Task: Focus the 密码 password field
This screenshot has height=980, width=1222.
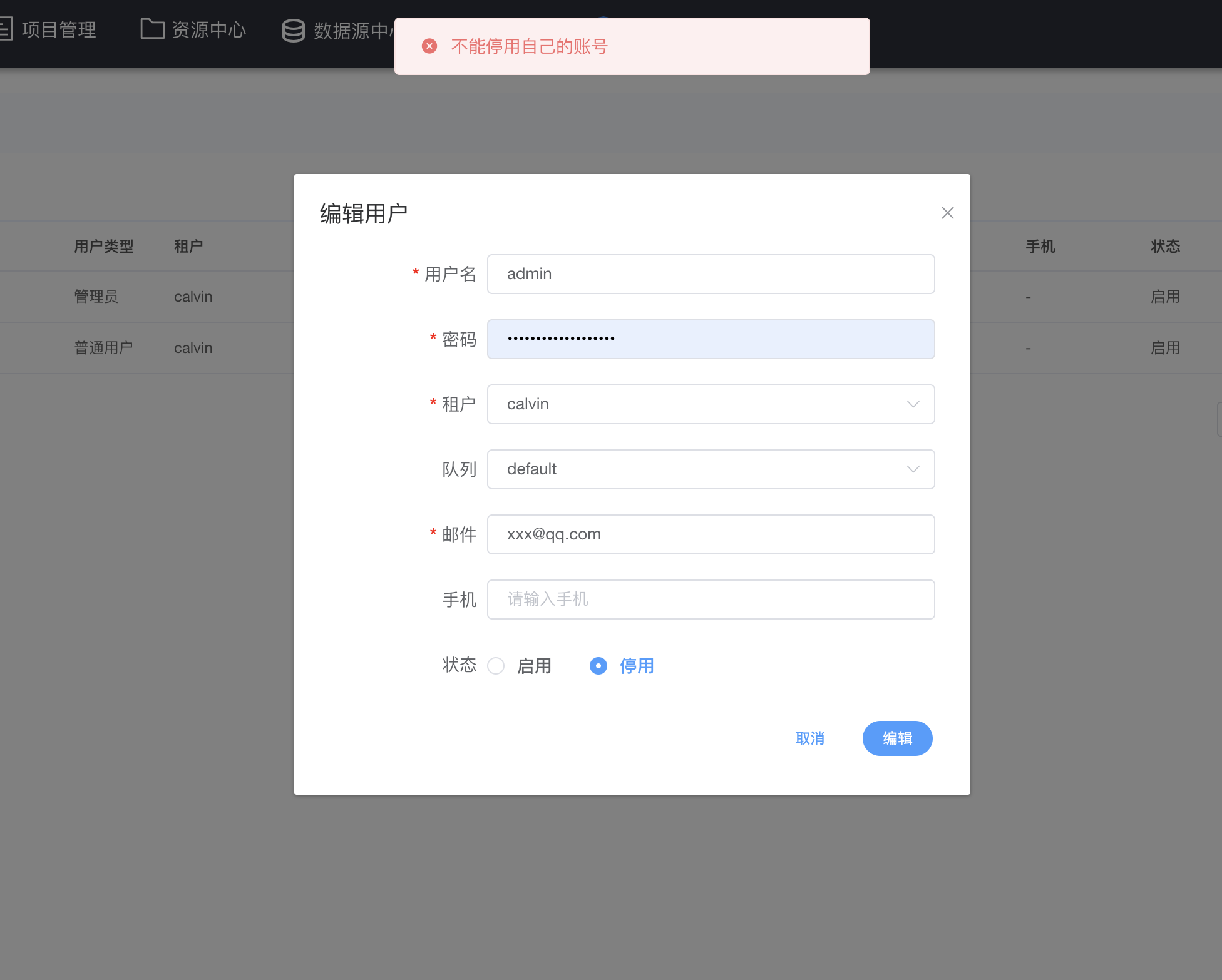Action: coord(711,339)
